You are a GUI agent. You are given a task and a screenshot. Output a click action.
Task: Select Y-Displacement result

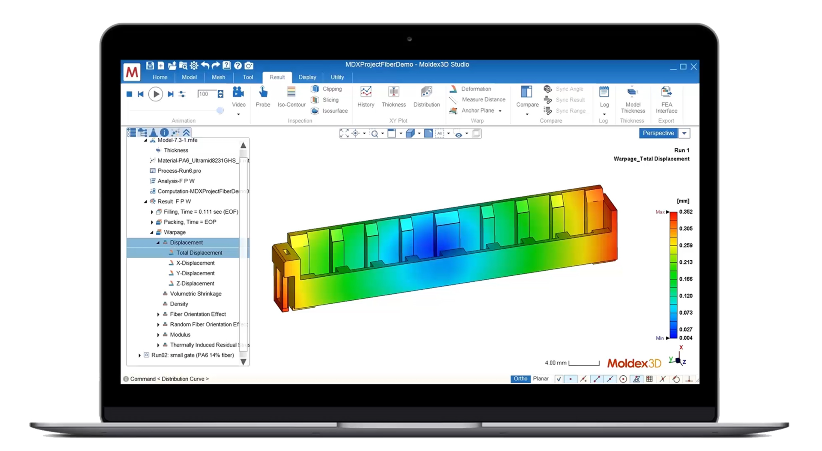point(195,273)
